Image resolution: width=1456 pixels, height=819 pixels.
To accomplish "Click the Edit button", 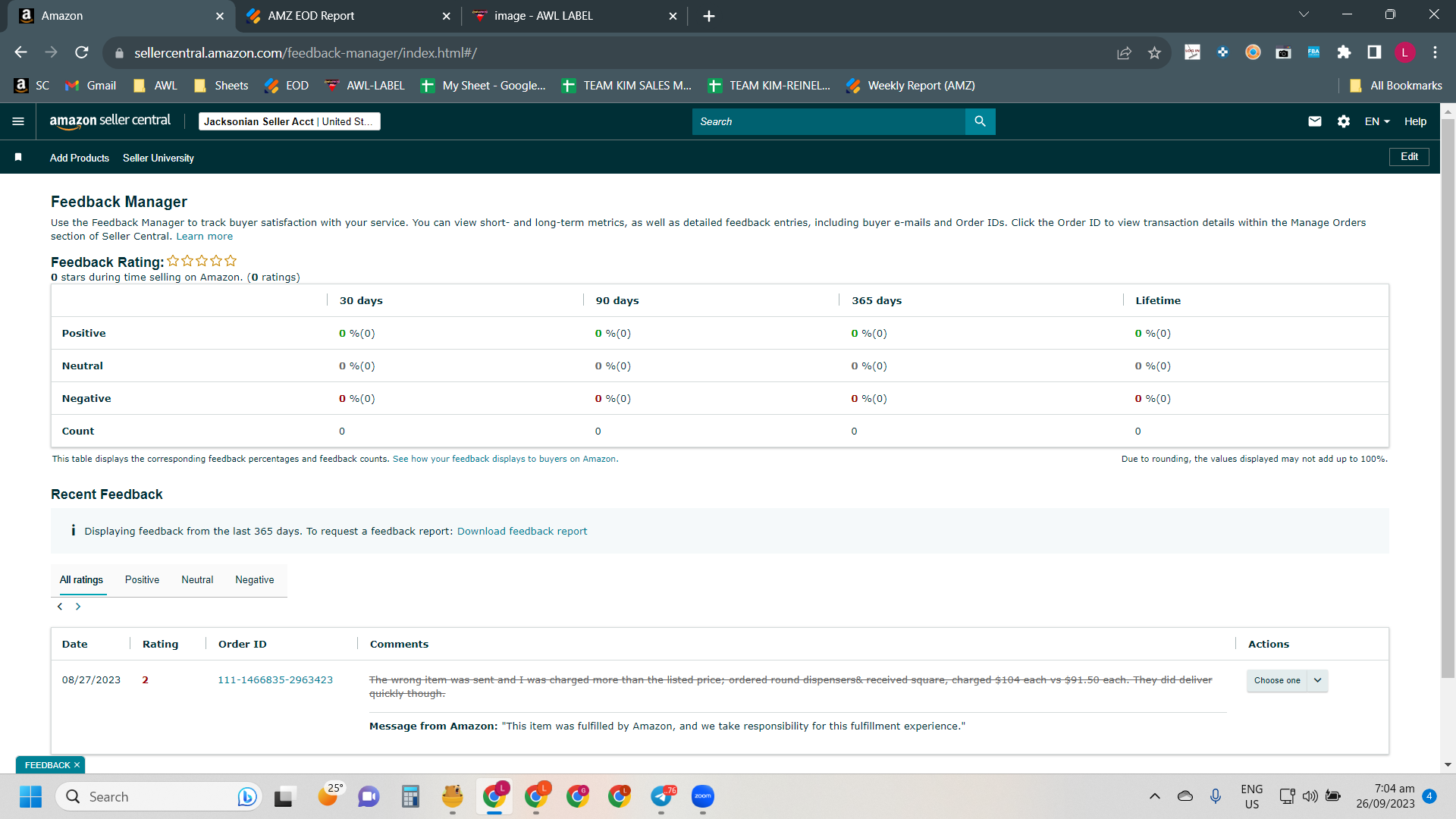I will [1409, 157].
